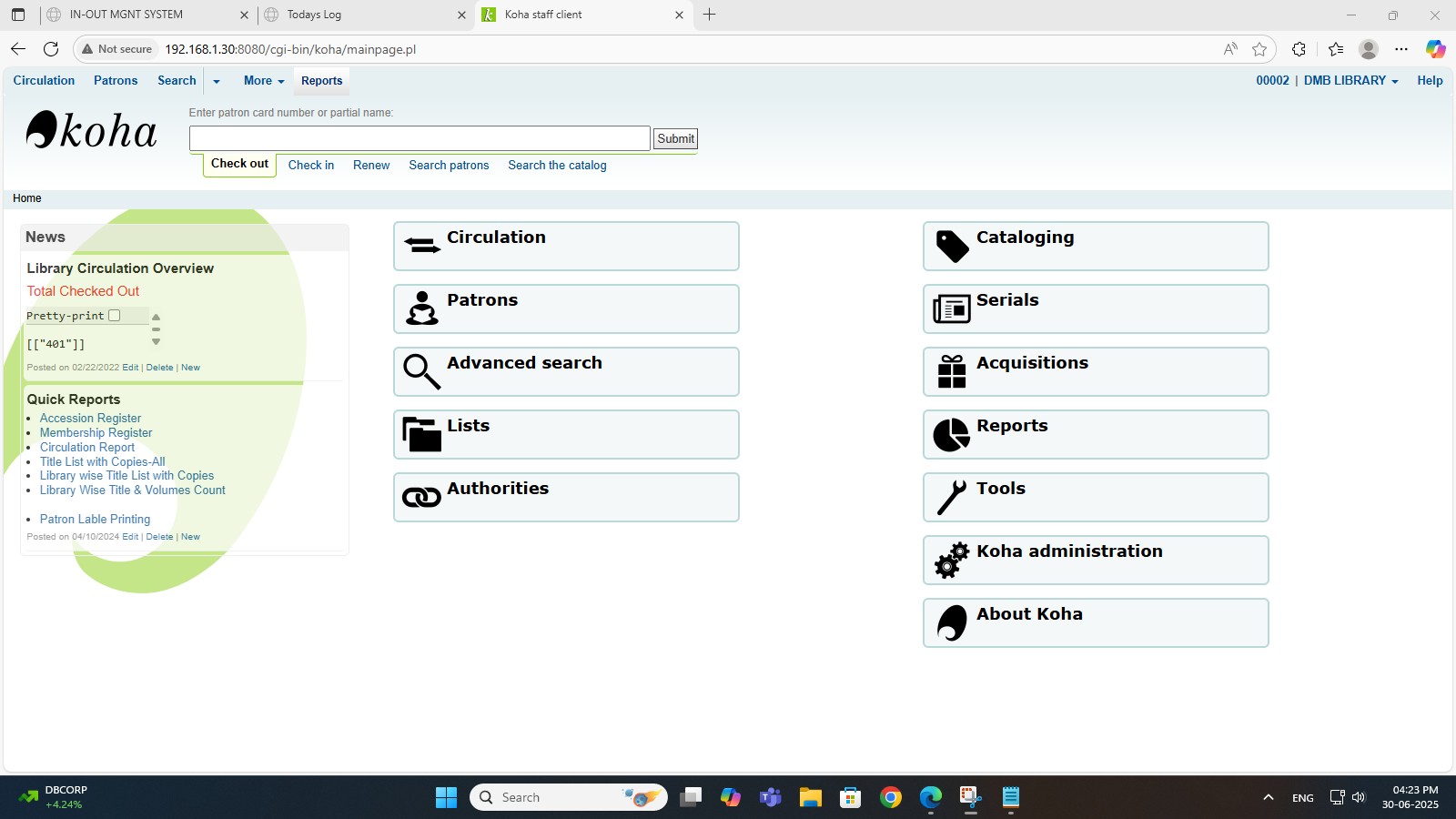
Task: Focus the patron card number input field
Action: click(x=420, y=138)
